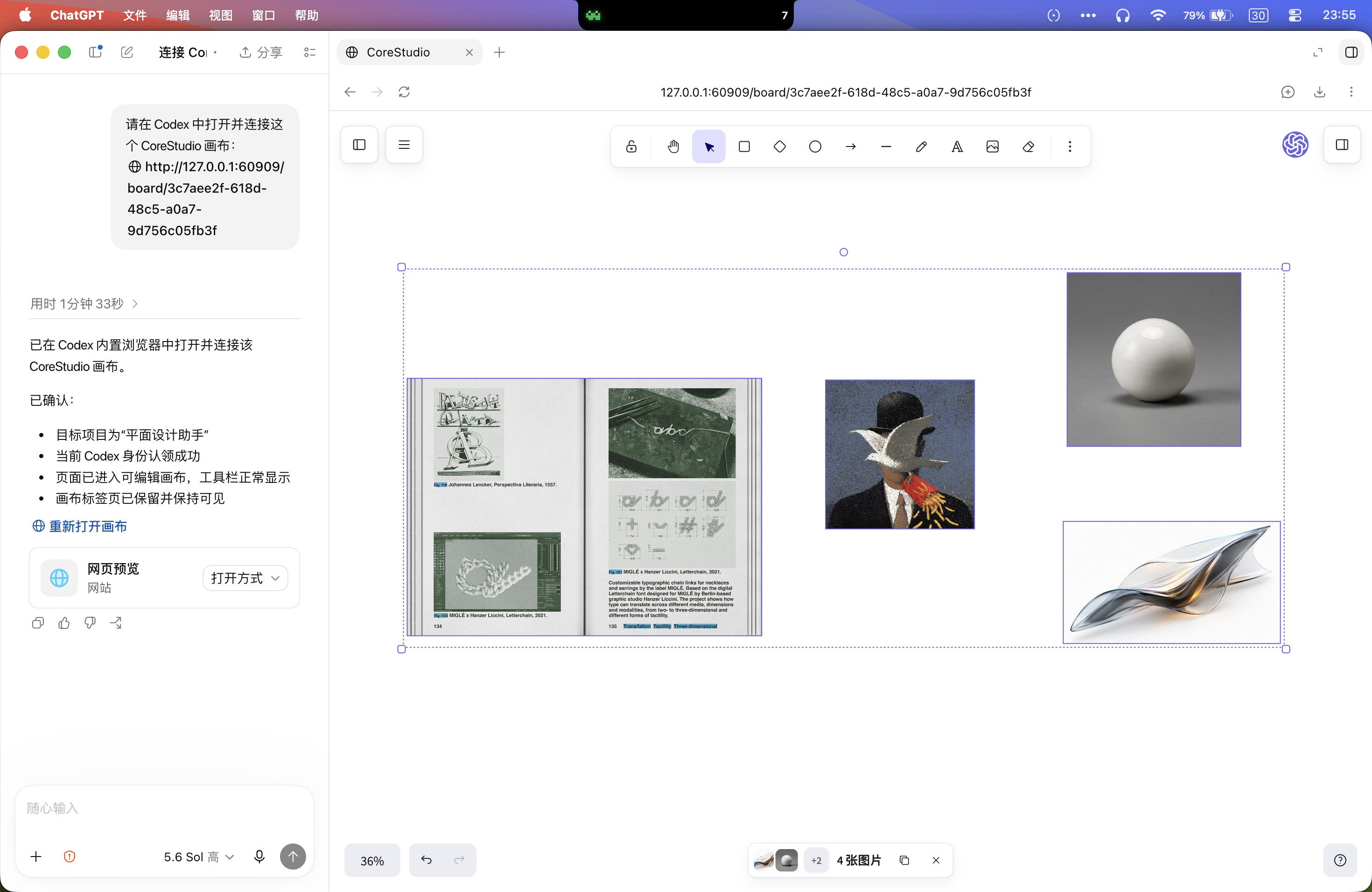The image size is (1372, 892).
Task: Open a new browser tab
Action: (x=499, y=52)
